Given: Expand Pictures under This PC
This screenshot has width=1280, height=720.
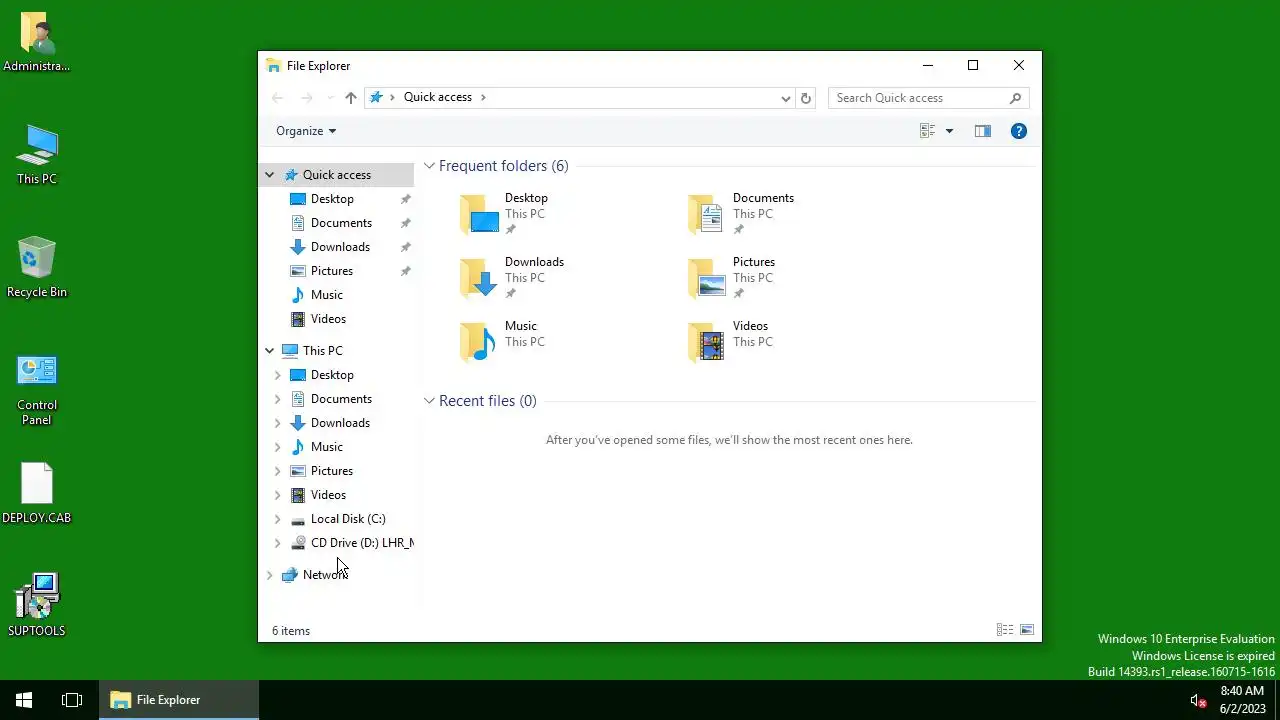Looking at the screenshot, I should click(277, 471).
